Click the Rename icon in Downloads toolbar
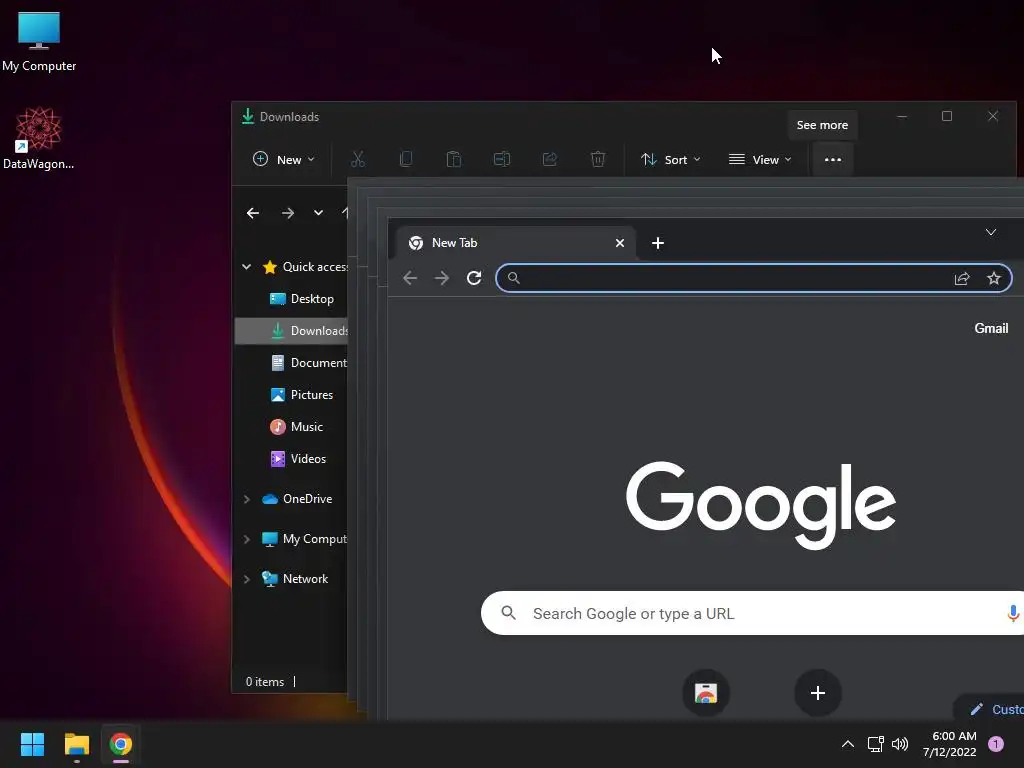The width and height of the screenshot is (1024, 768). (502, 159)
